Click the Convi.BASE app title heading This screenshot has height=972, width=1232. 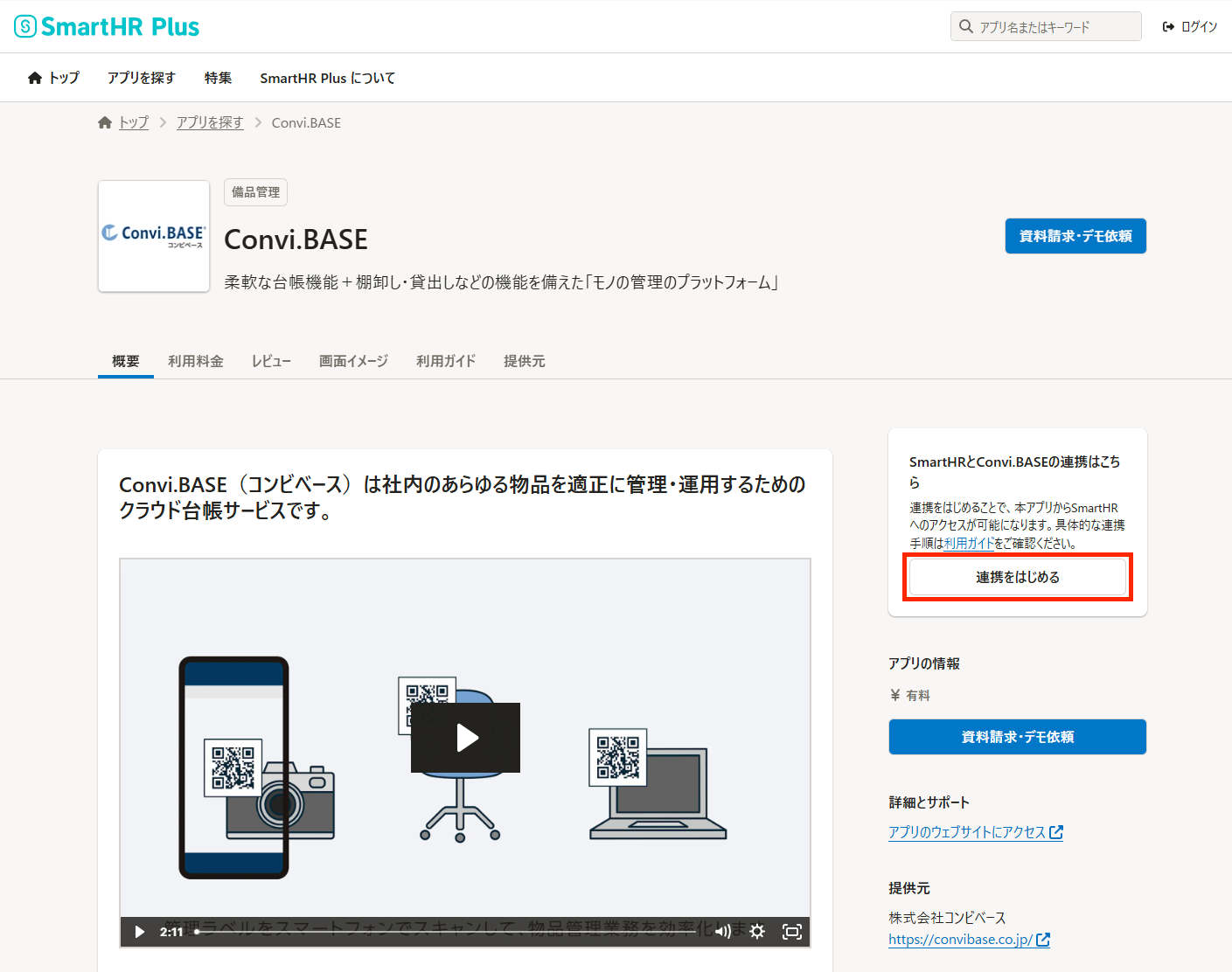[296, 240]
